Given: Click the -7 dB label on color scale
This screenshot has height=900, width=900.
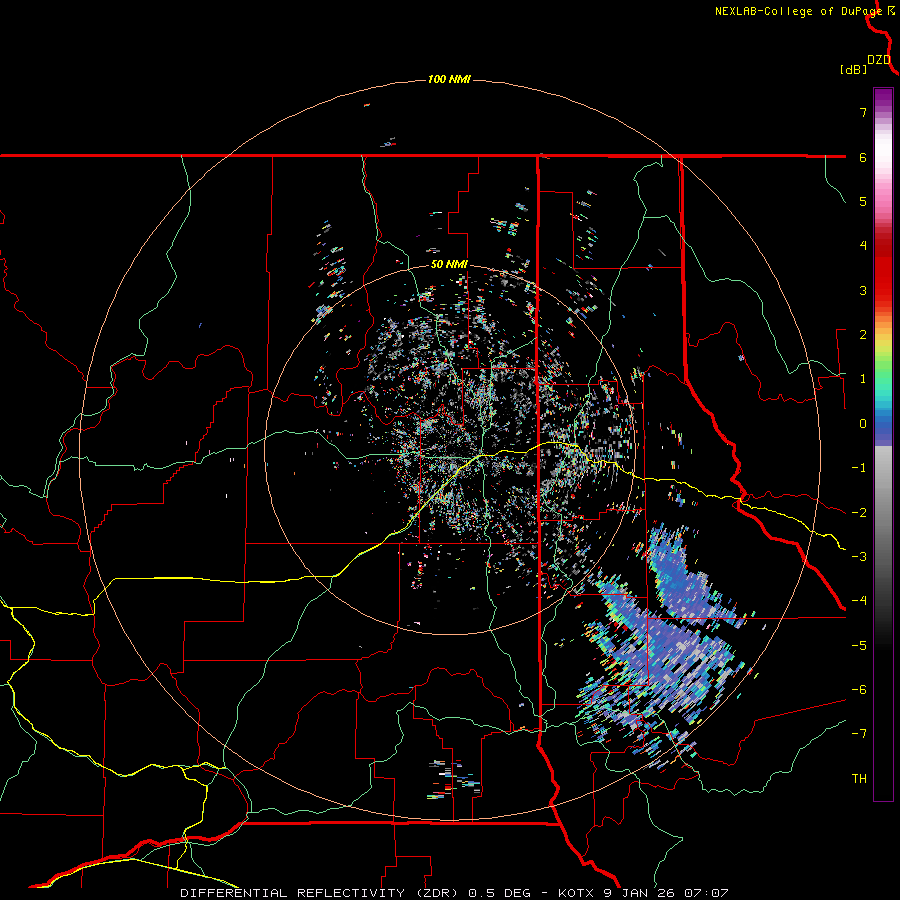Looking at the screenshot, I should click(x=859, y=734).
